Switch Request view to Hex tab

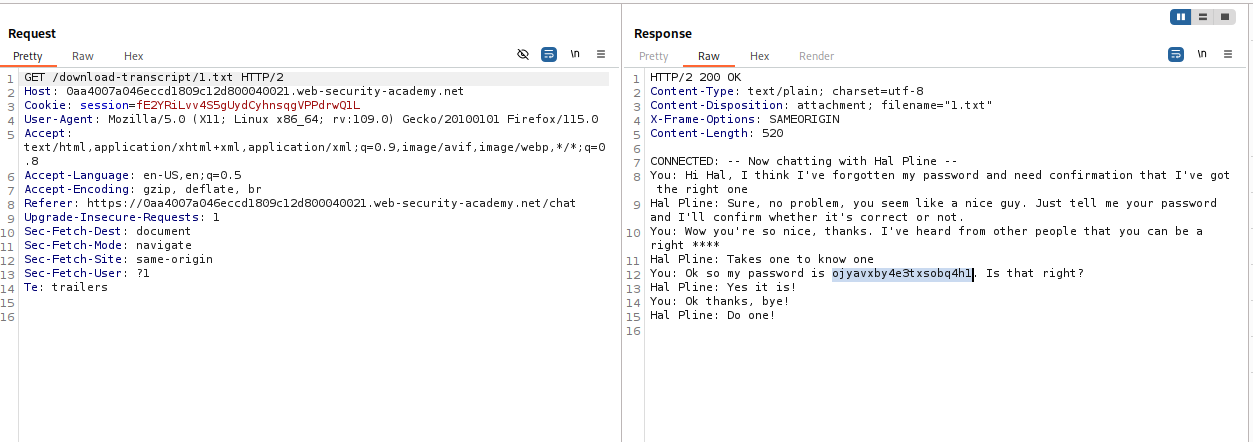[x=134, y=57]
